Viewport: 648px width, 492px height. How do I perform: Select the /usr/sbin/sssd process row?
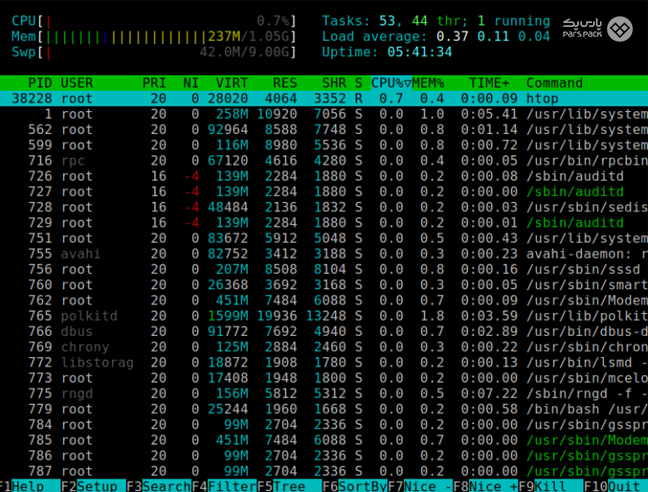(324, 269)
